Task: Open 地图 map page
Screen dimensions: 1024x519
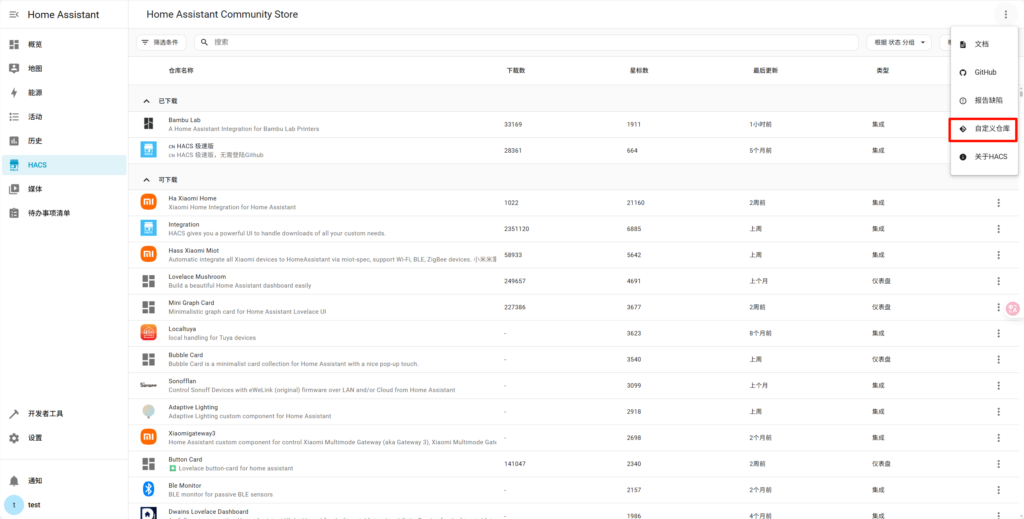Action: [36, 69]
